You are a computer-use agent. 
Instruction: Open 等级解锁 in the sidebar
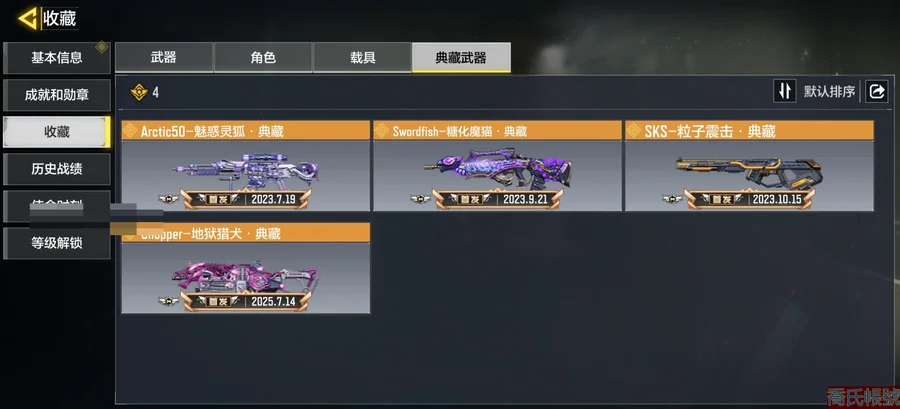click(56, 243)
